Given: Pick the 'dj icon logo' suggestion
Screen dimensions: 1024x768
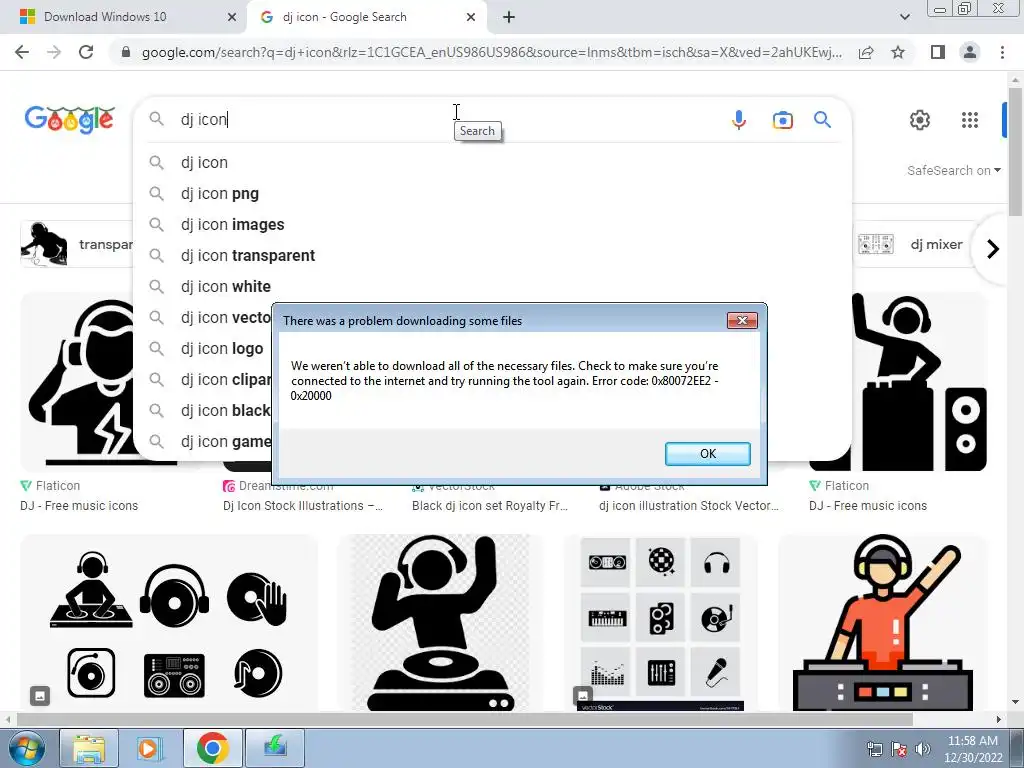Looking at the screenshot, I should [x=222, y=349].
